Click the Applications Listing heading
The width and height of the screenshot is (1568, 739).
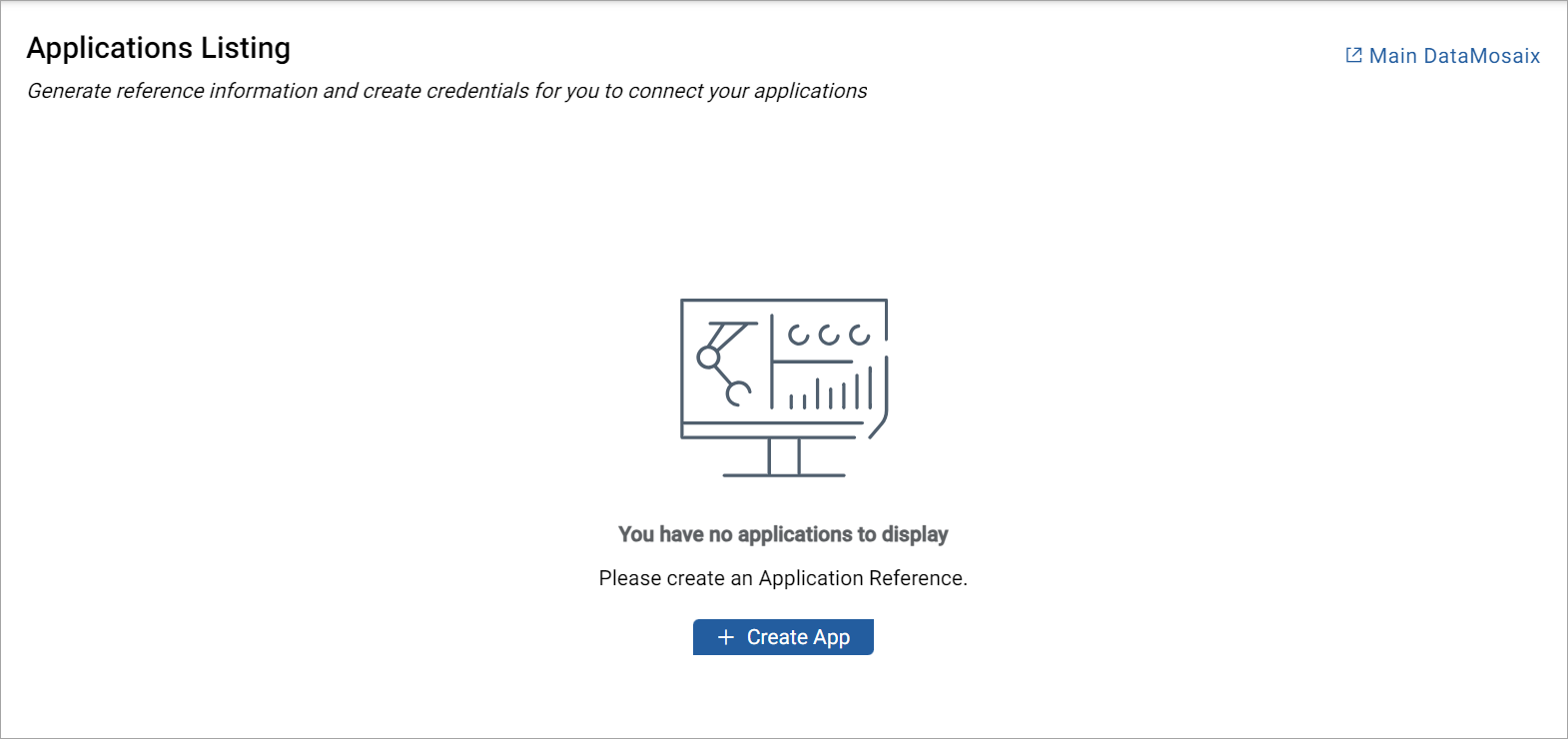(x=159, y=48)
